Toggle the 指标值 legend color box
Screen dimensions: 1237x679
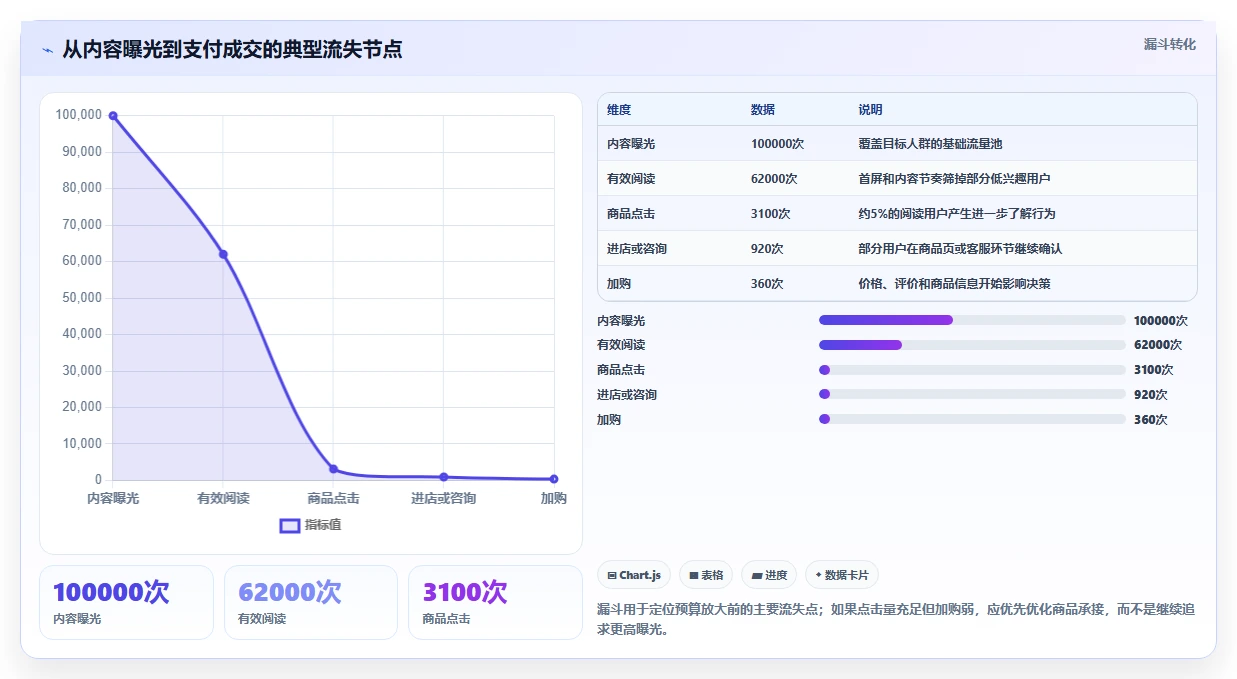[289, 525]
